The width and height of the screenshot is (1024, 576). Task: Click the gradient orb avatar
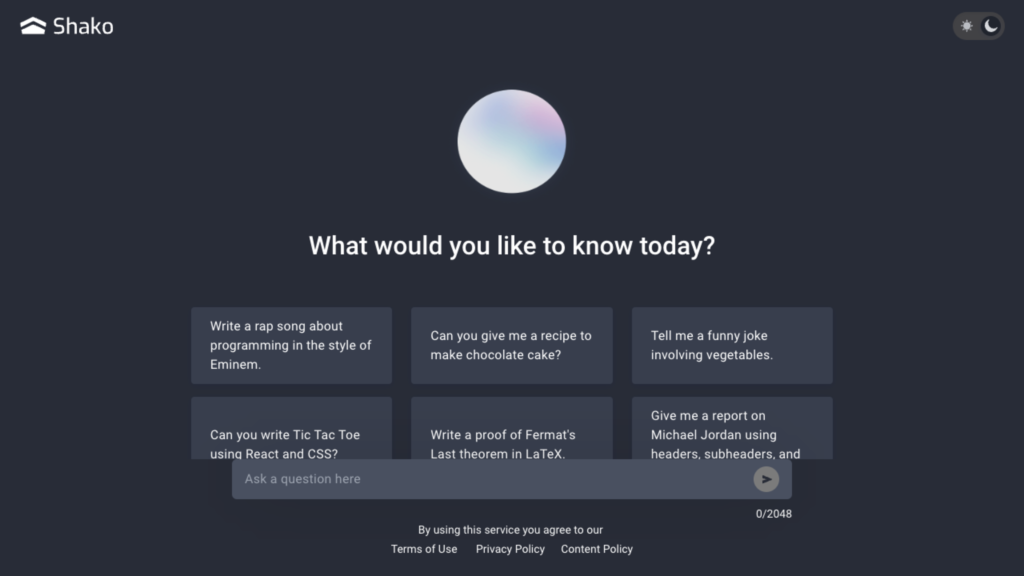coord(511,141)
